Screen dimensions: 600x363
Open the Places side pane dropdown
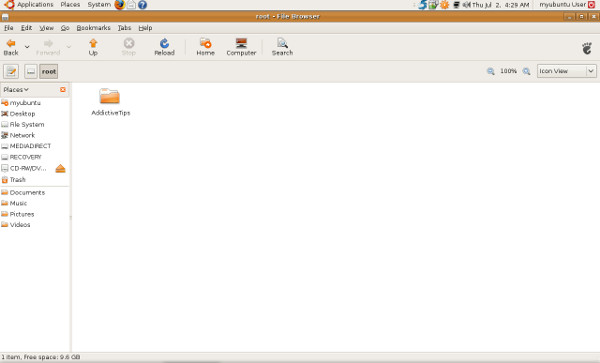pos(16,90)
